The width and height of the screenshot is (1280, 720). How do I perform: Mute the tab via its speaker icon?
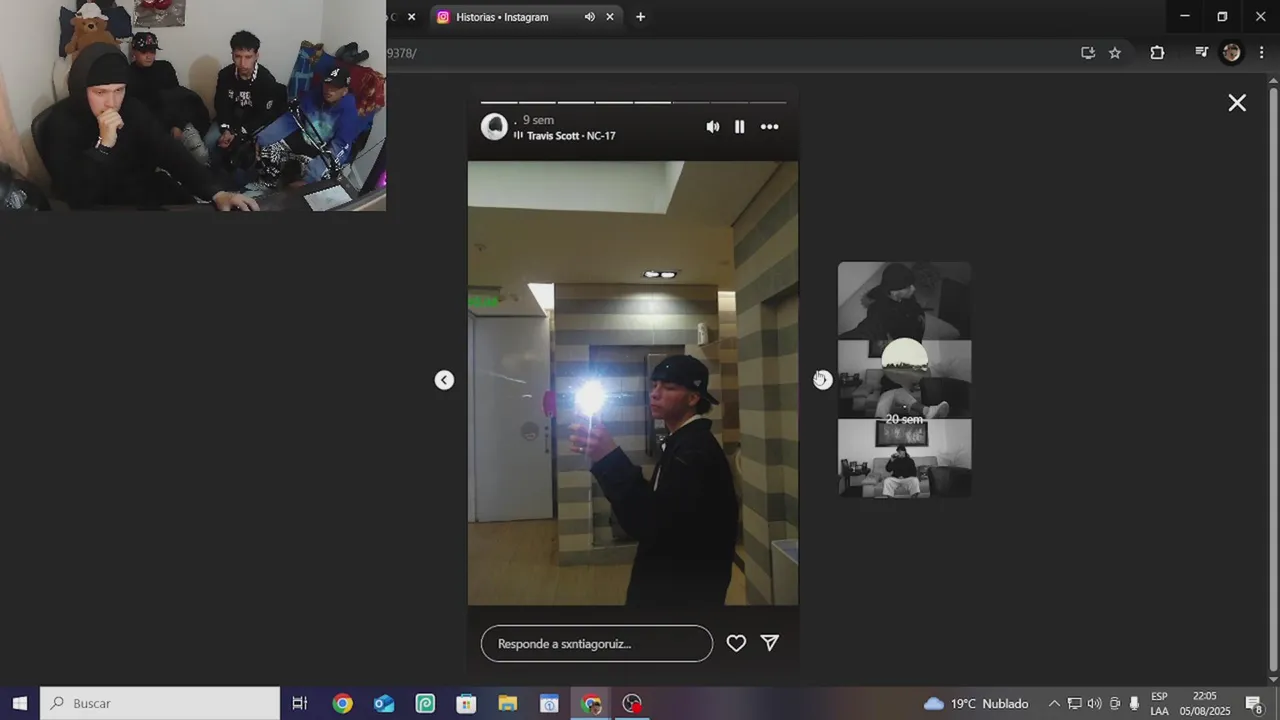tap(590, 17)
